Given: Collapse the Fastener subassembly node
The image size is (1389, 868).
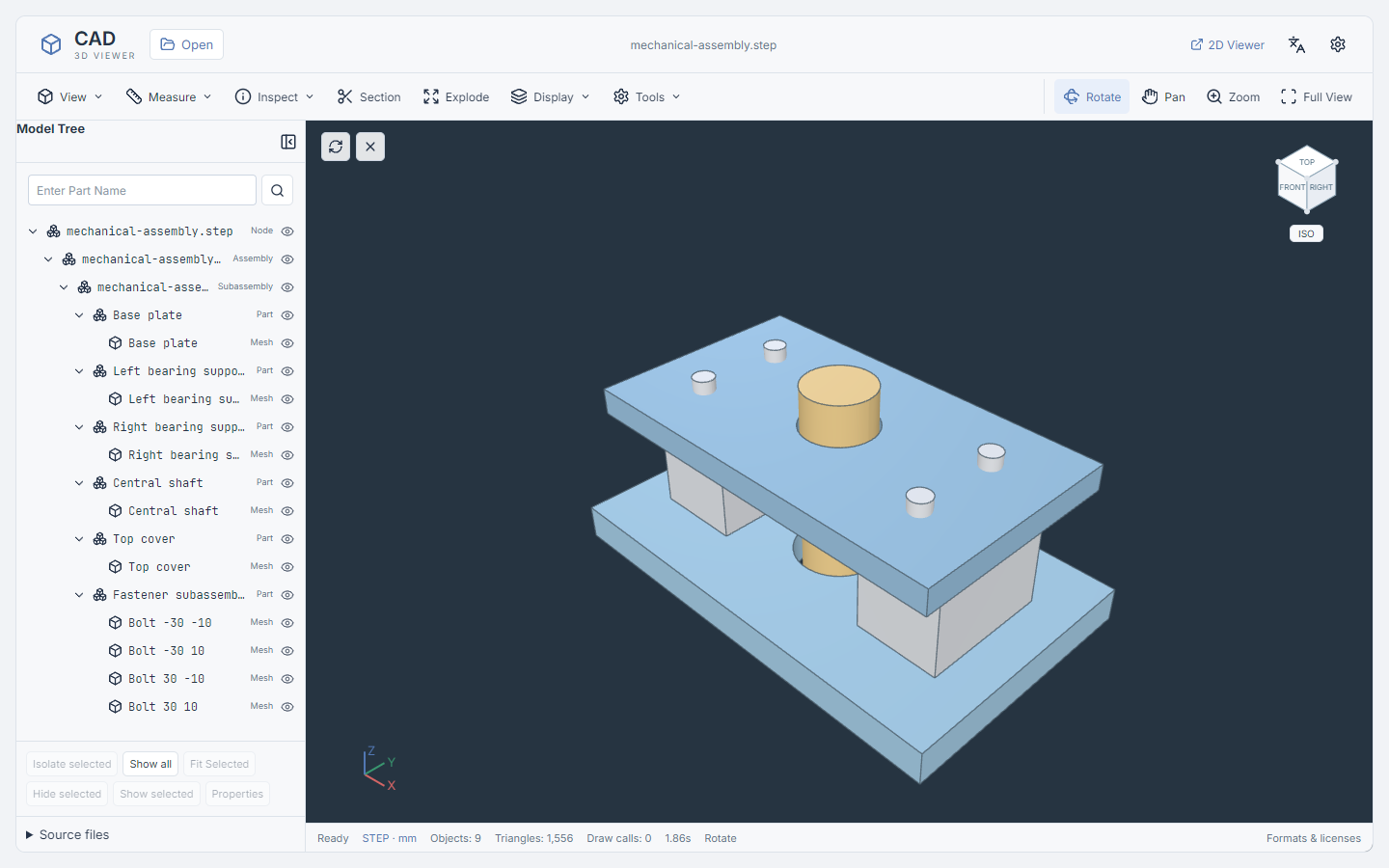Looking at the screenshot, I should 79,595.
